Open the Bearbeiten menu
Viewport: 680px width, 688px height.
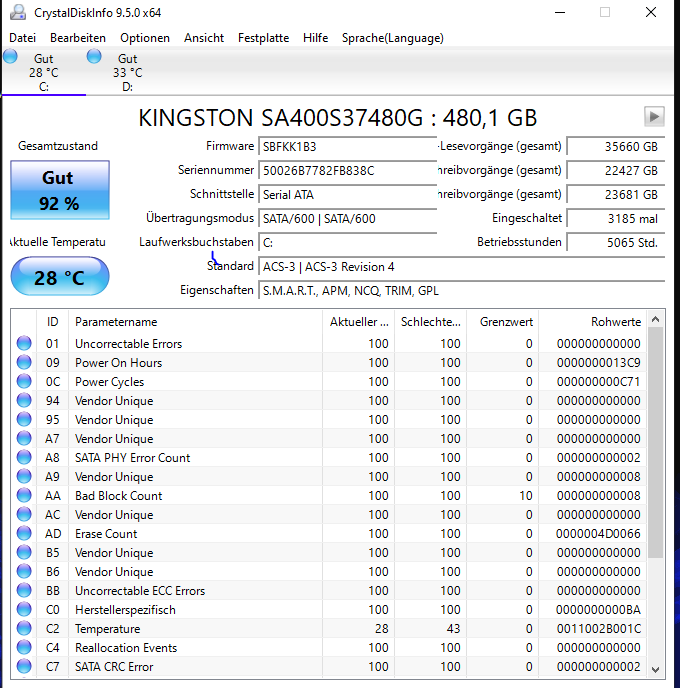click(78, 38)
